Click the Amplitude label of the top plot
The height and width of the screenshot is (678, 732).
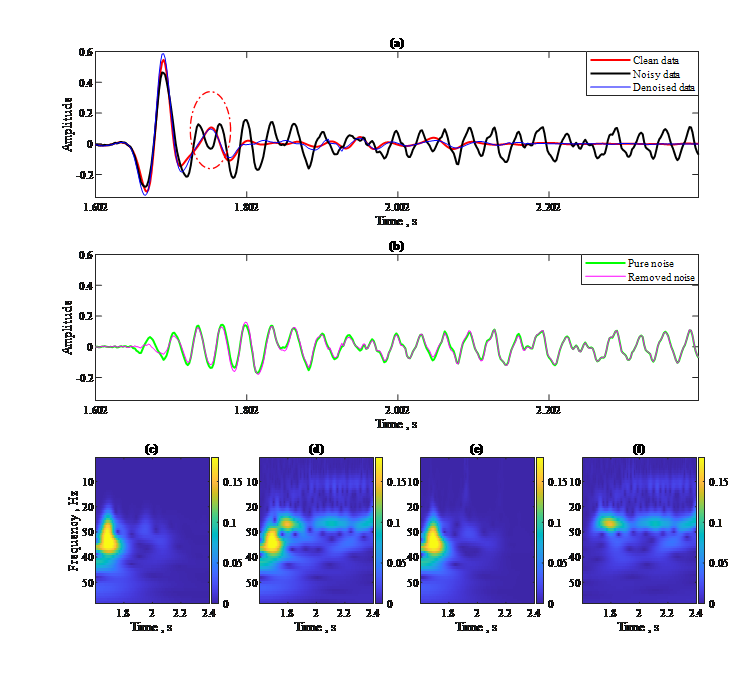(68, 124)
